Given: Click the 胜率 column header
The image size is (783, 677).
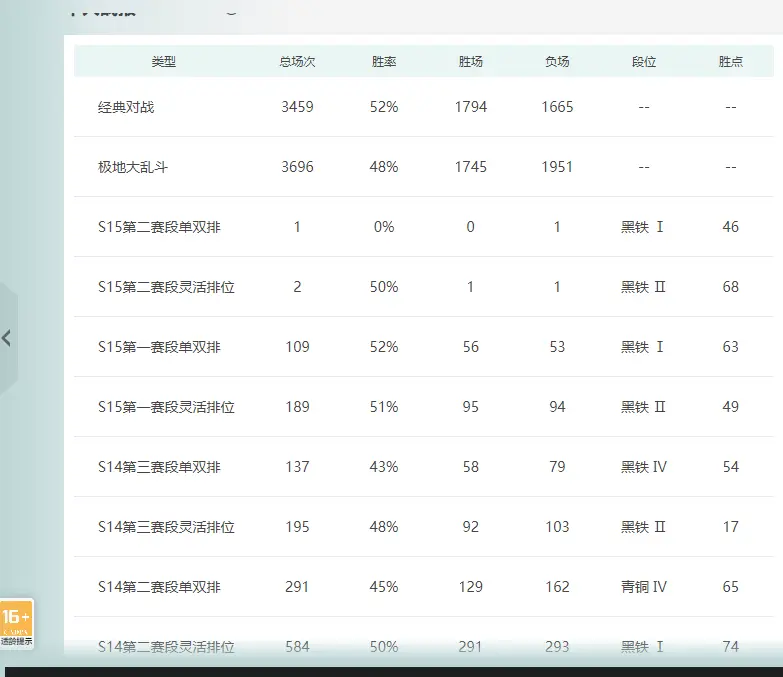Looking at the screenshot, I should (384, 62).
